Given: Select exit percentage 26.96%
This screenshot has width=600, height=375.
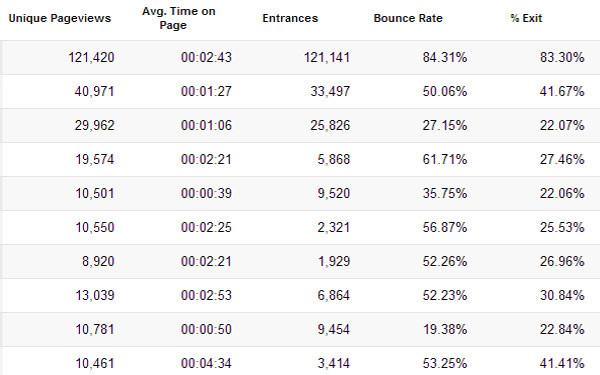Looking at the screenshot, I should pyautogui.click(x=562, y=262).
